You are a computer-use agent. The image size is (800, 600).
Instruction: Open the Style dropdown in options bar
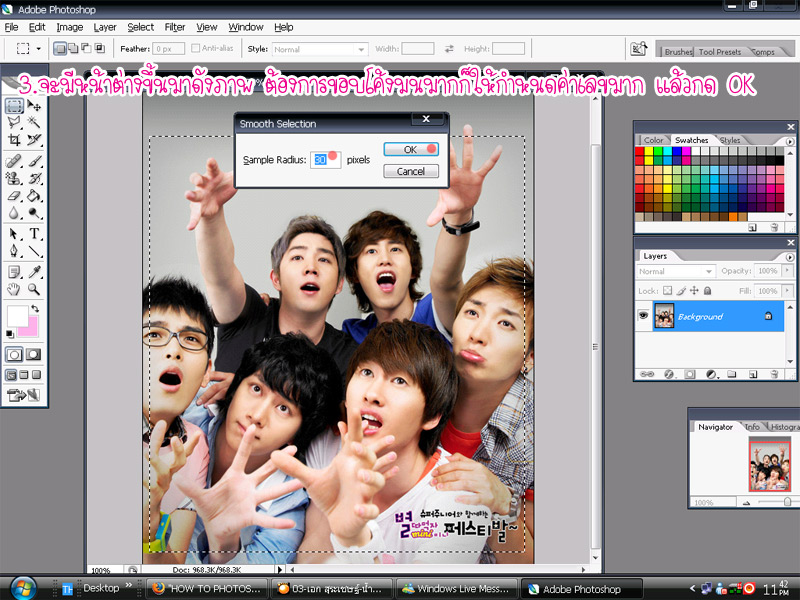point(320,48)
